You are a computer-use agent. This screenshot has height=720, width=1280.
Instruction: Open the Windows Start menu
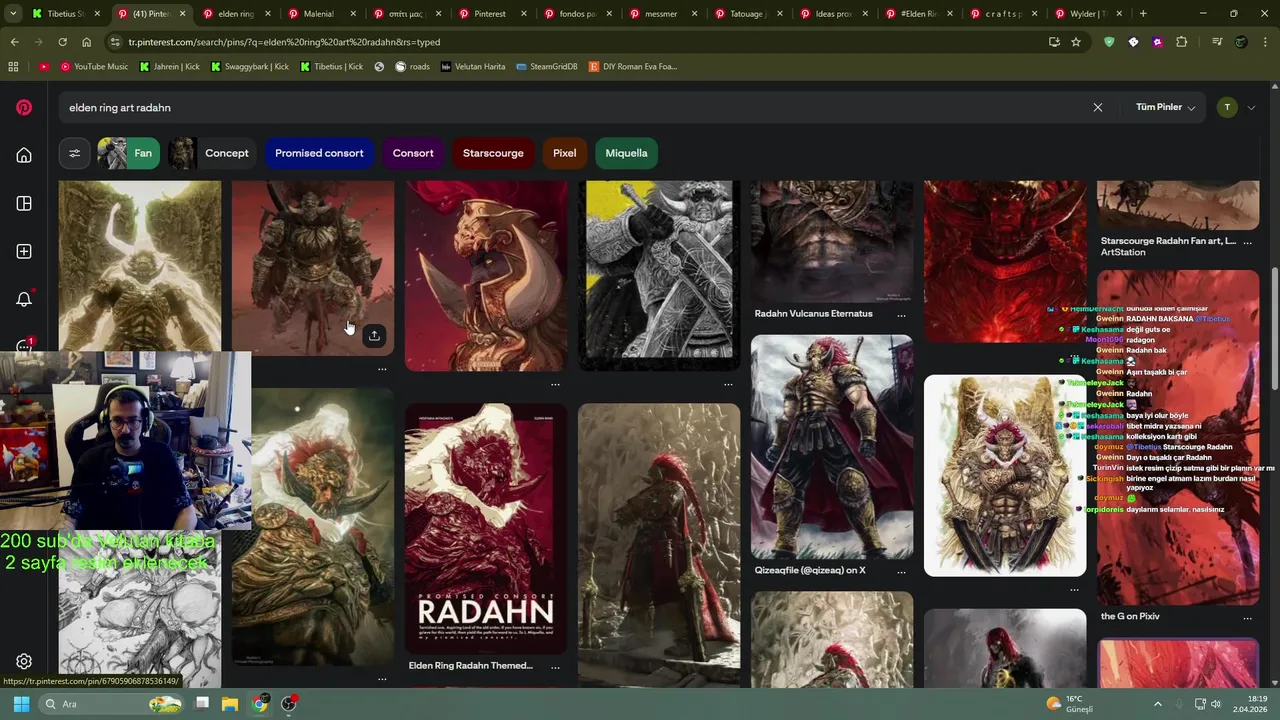click(22, 704)
